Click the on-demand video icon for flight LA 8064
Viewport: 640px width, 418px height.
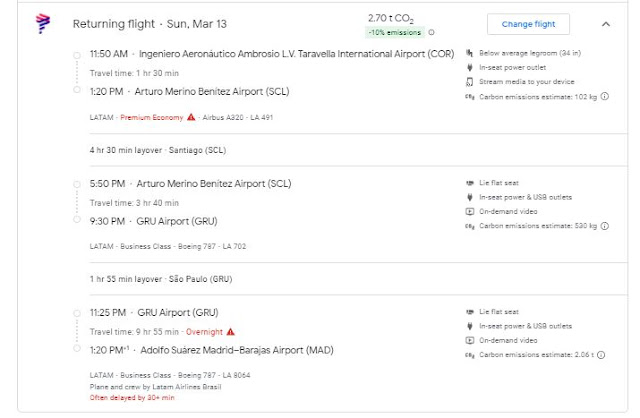click(470, 341)
